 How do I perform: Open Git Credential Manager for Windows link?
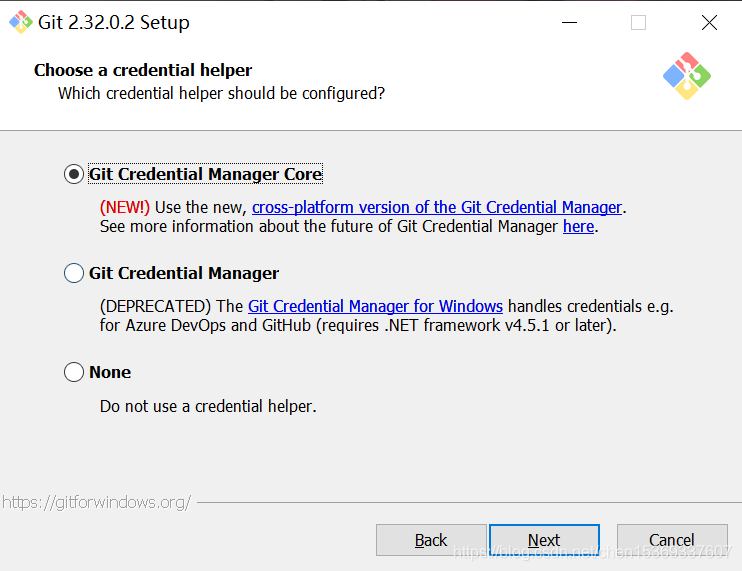pos(375,306)
